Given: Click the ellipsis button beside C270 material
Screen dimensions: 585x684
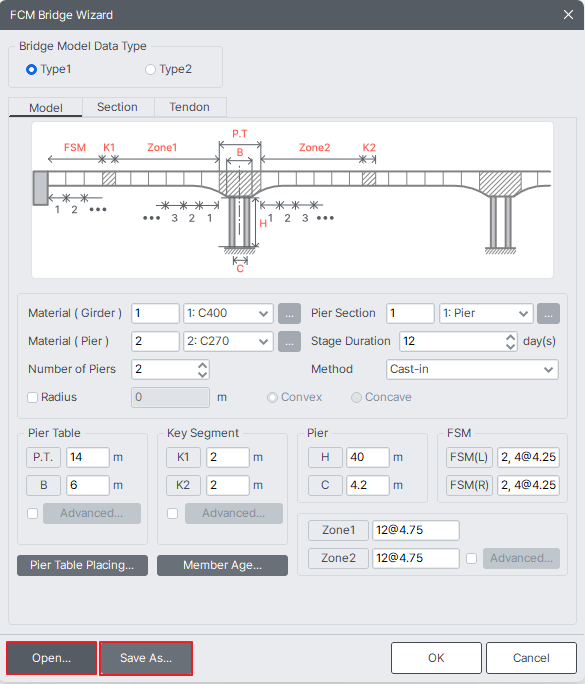Looking at the screenshot, I should (x=289, y=342).
